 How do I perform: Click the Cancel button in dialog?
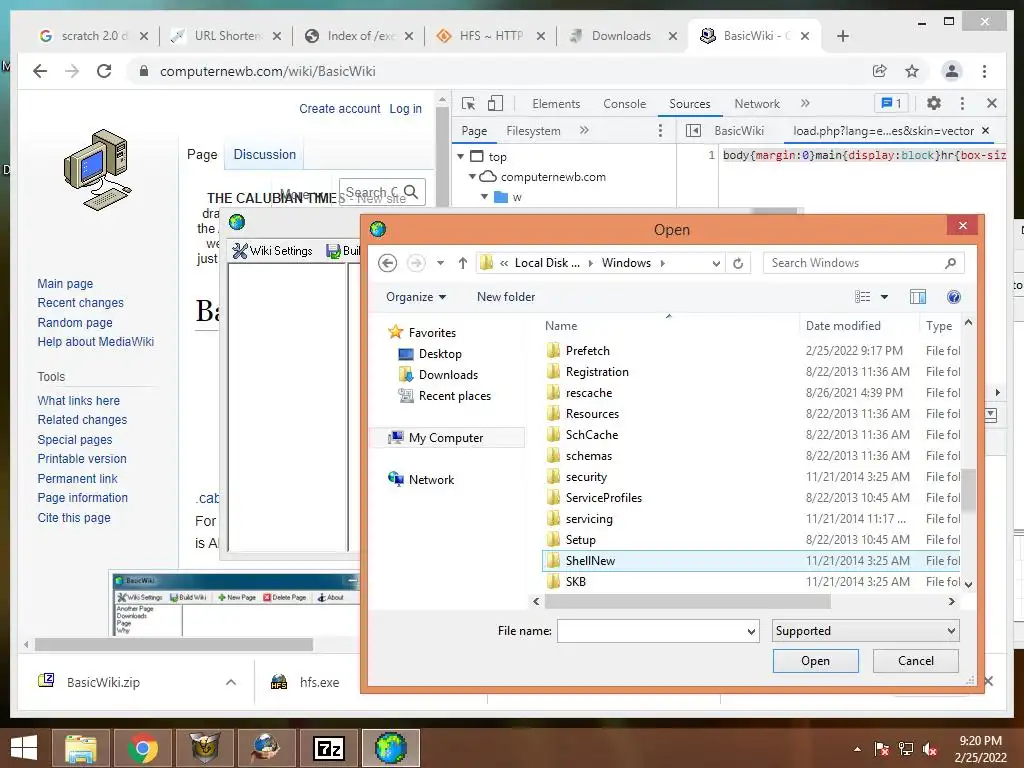916,661
